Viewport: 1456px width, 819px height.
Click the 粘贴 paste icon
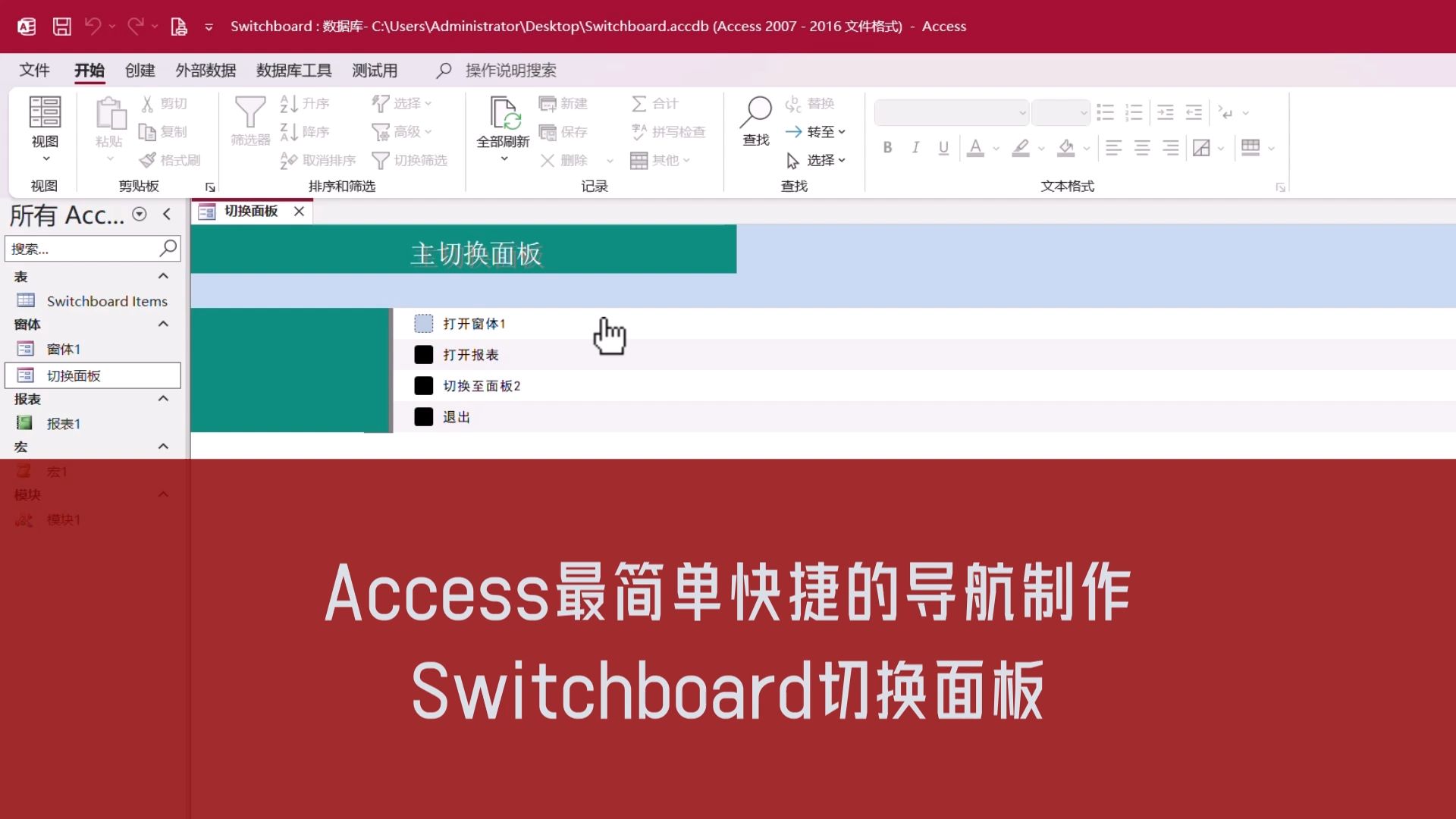point(111,114)
